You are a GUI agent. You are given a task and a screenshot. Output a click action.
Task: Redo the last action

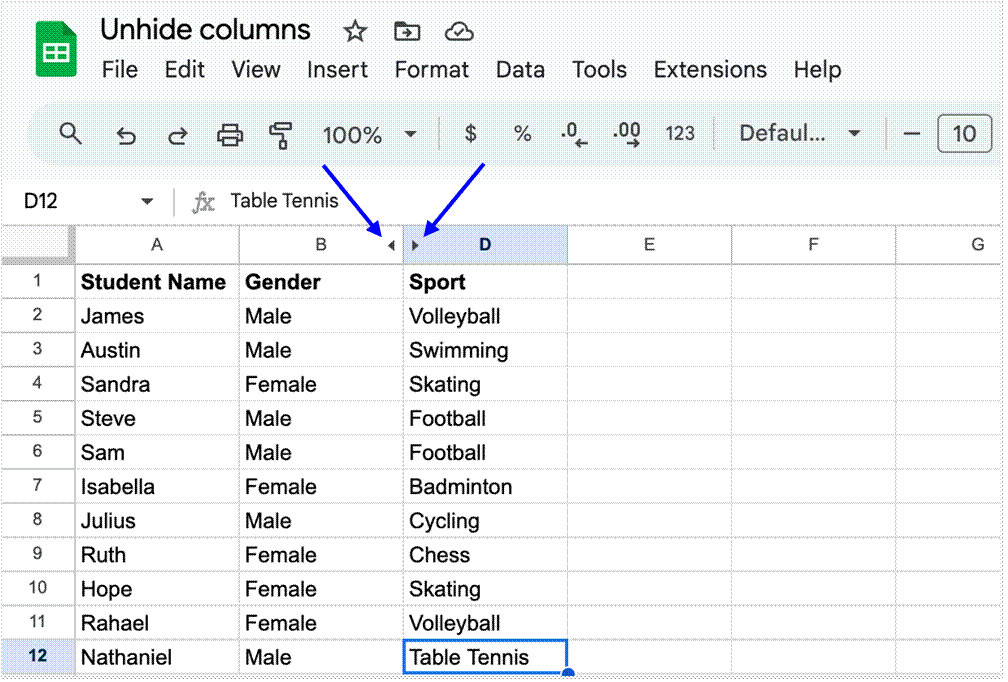[178, 133]
